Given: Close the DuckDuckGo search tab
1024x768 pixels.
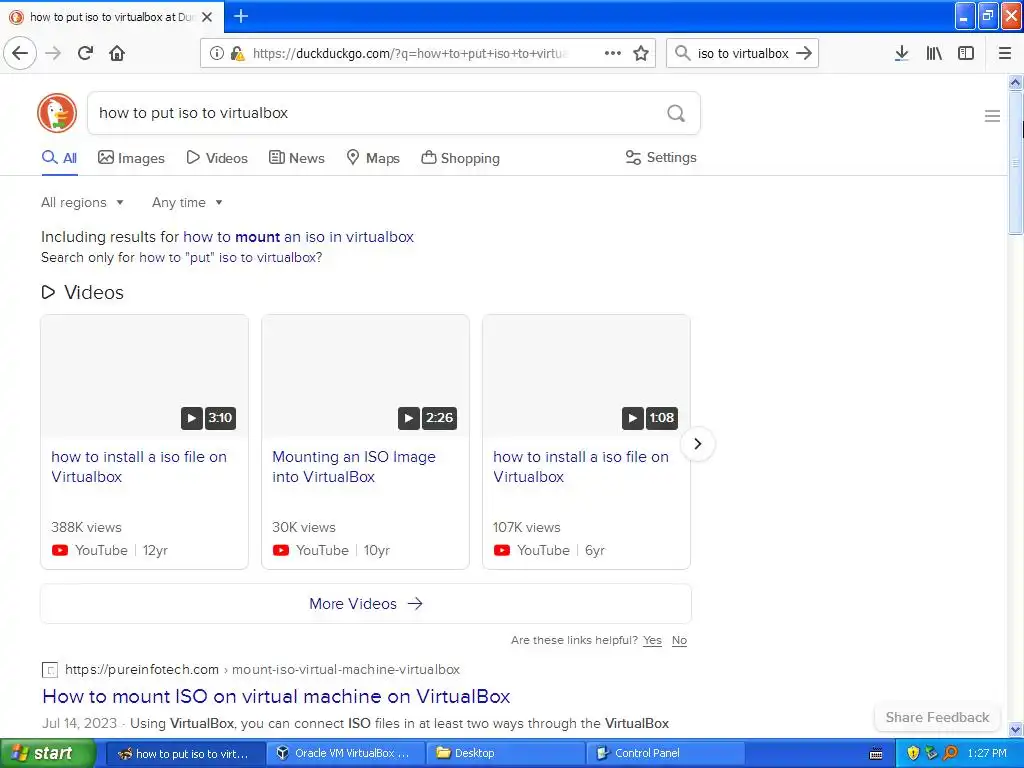Looking at the screenshot, I should 207,17.
